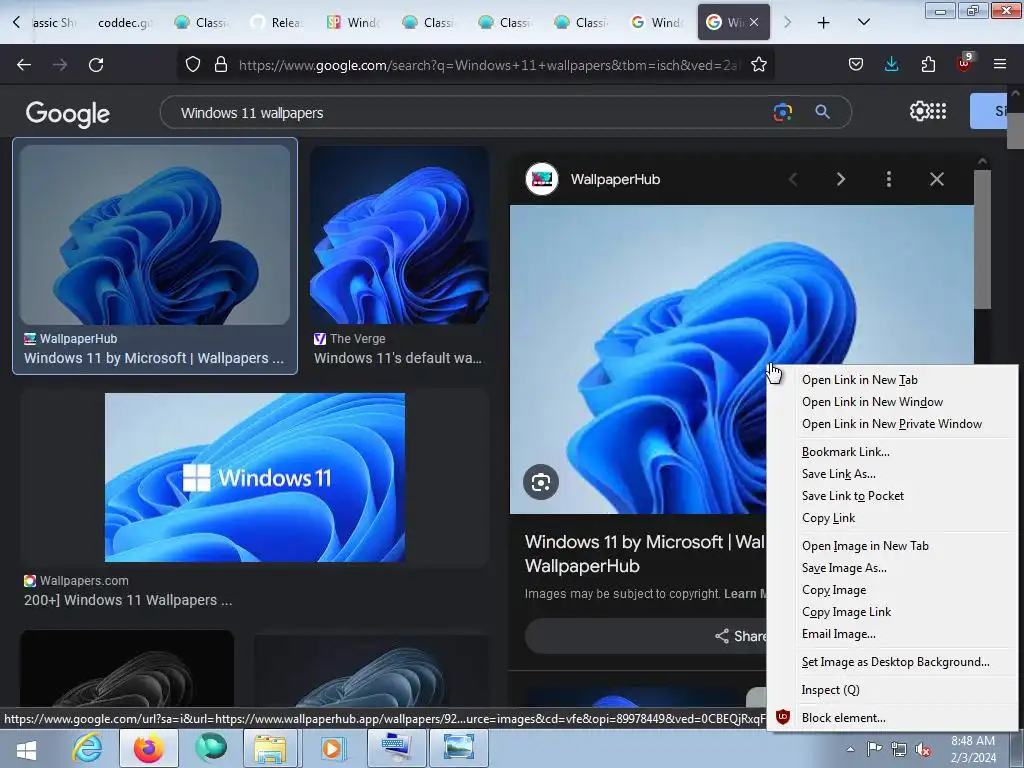1024x768 pixels.
Task: Focus the URL address bar
Action: (487, 65)
